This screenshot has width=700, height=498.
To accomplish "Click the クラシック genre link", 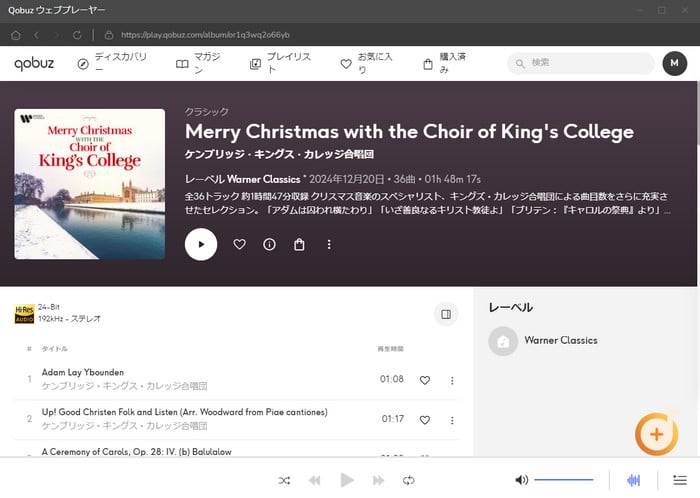I will click(x=207, y=112).
